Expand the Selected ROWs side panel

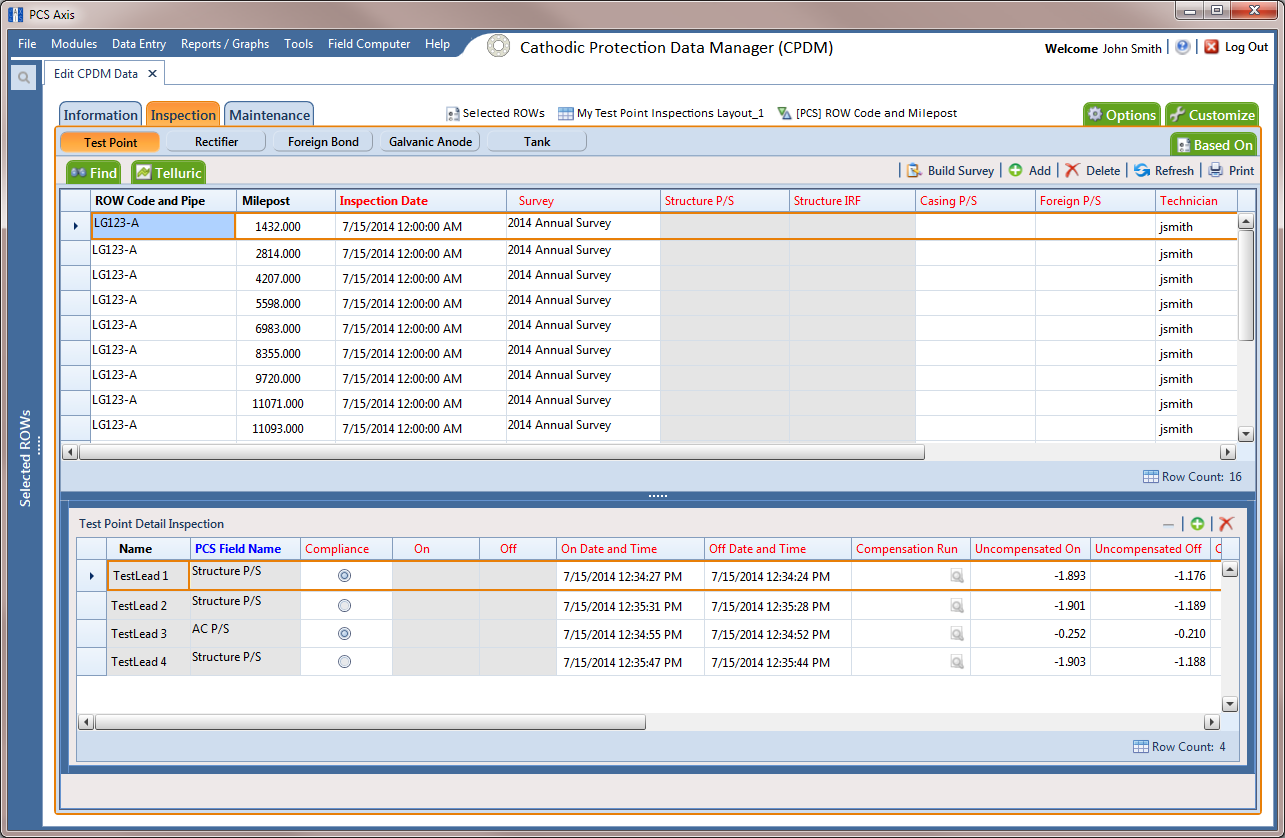click(x=26, y=458)
